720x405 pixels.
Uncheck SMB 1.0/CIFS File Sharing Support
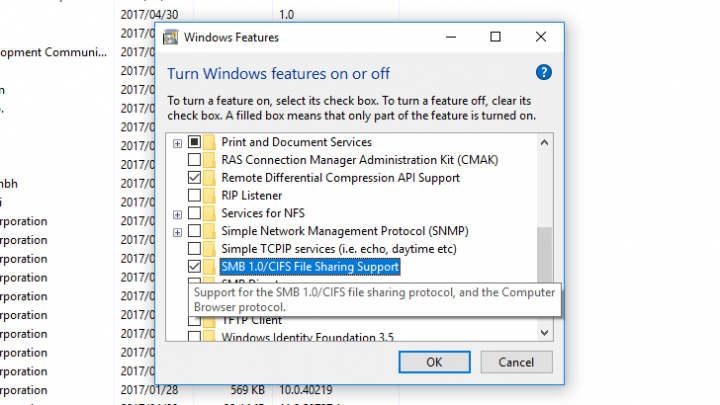tap(194, 266)
